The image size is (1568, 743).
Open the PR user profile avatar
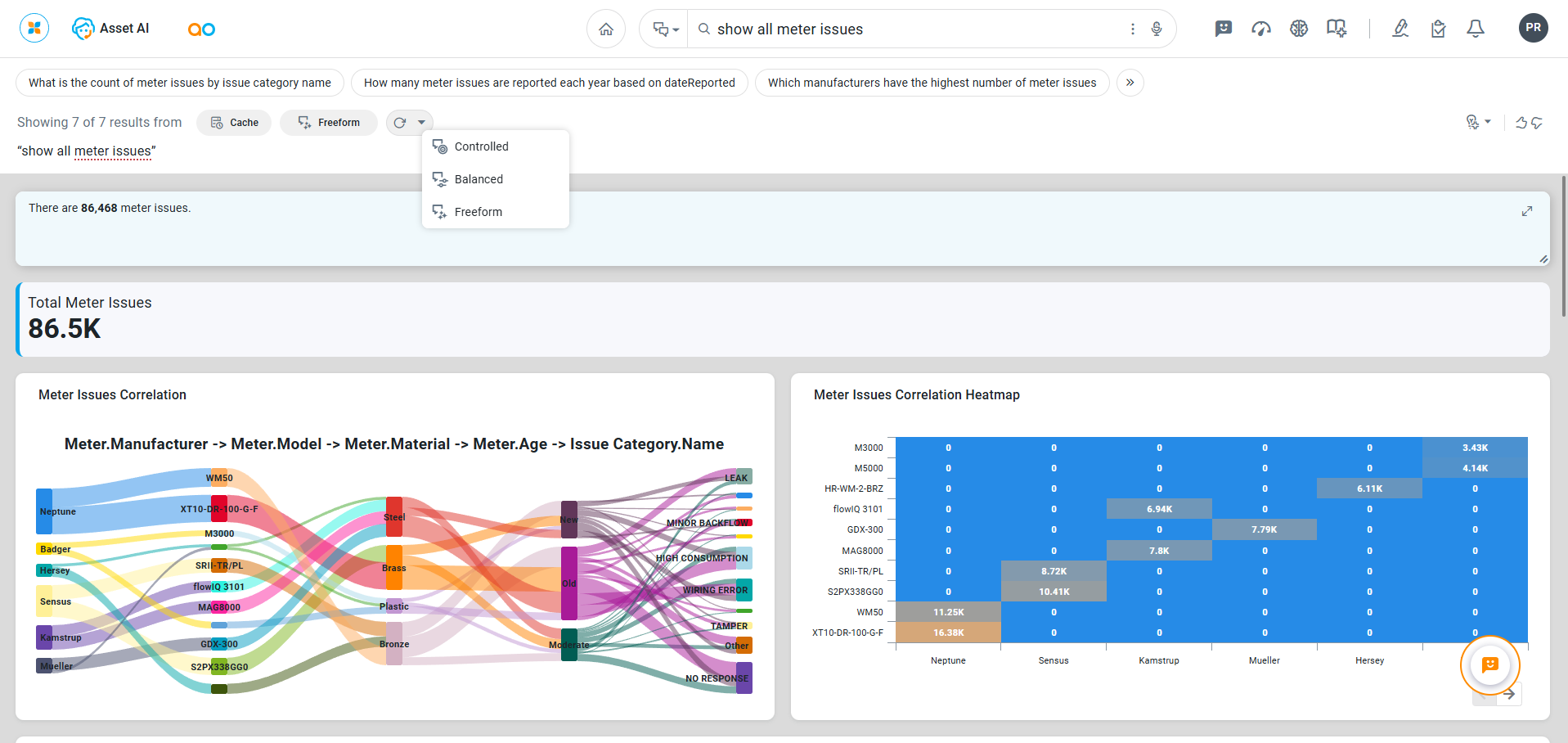1533,28
